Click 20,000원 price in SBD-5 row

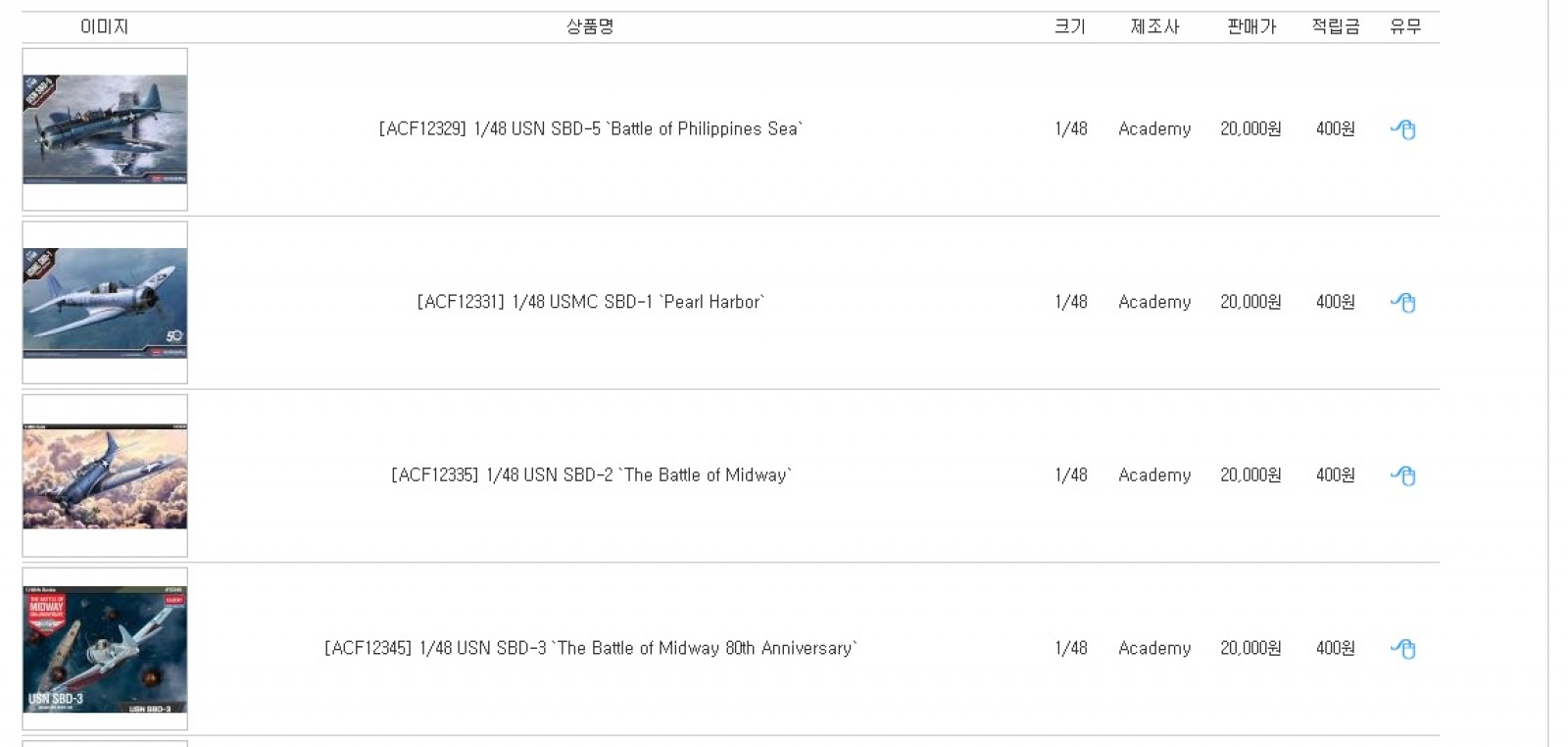pos(1250,129)
